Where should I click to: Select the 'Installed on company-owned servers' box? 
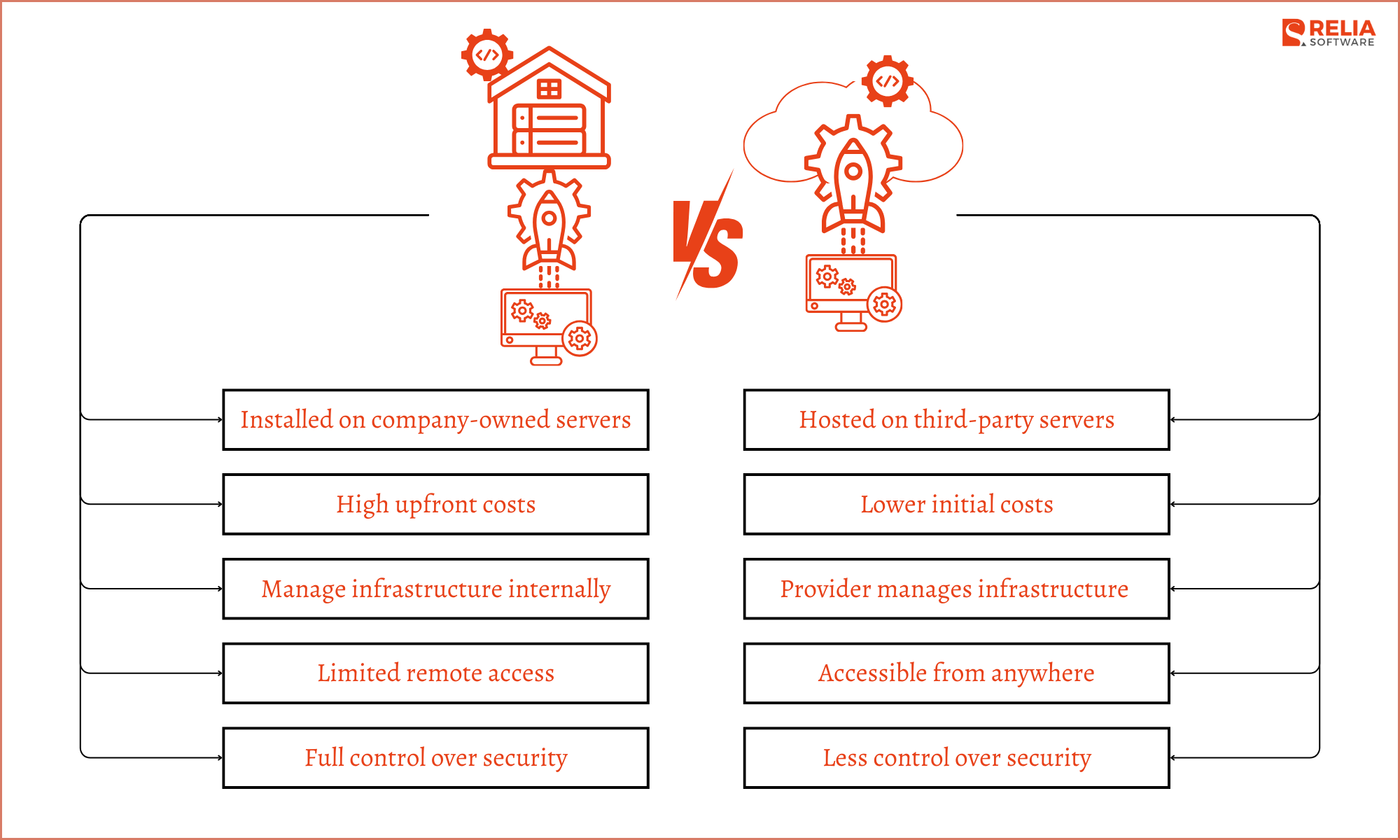[x=420, y=414]
